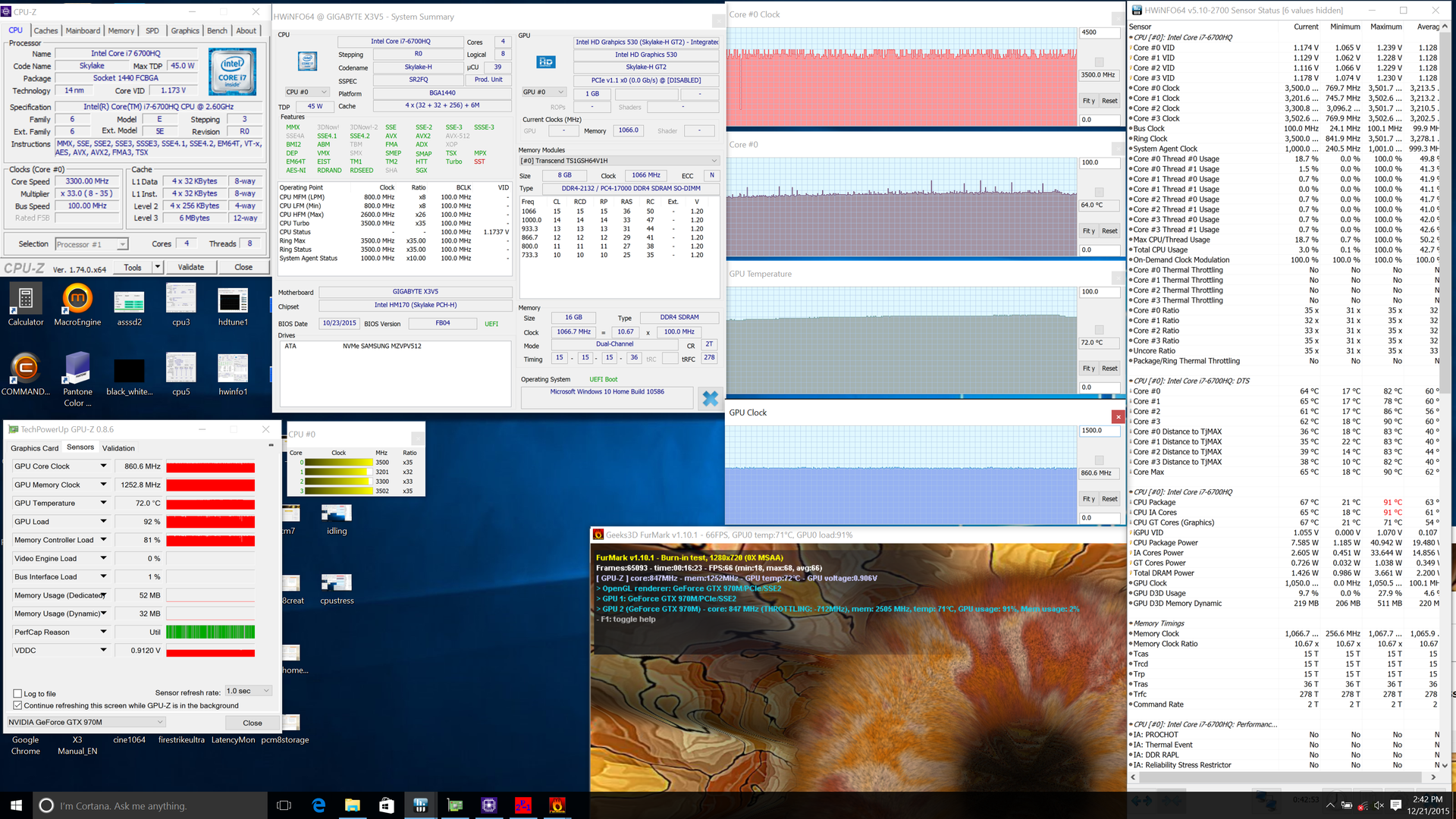
Task: Click the FurMark taskbar icon
Action: (x=557, y=805)
